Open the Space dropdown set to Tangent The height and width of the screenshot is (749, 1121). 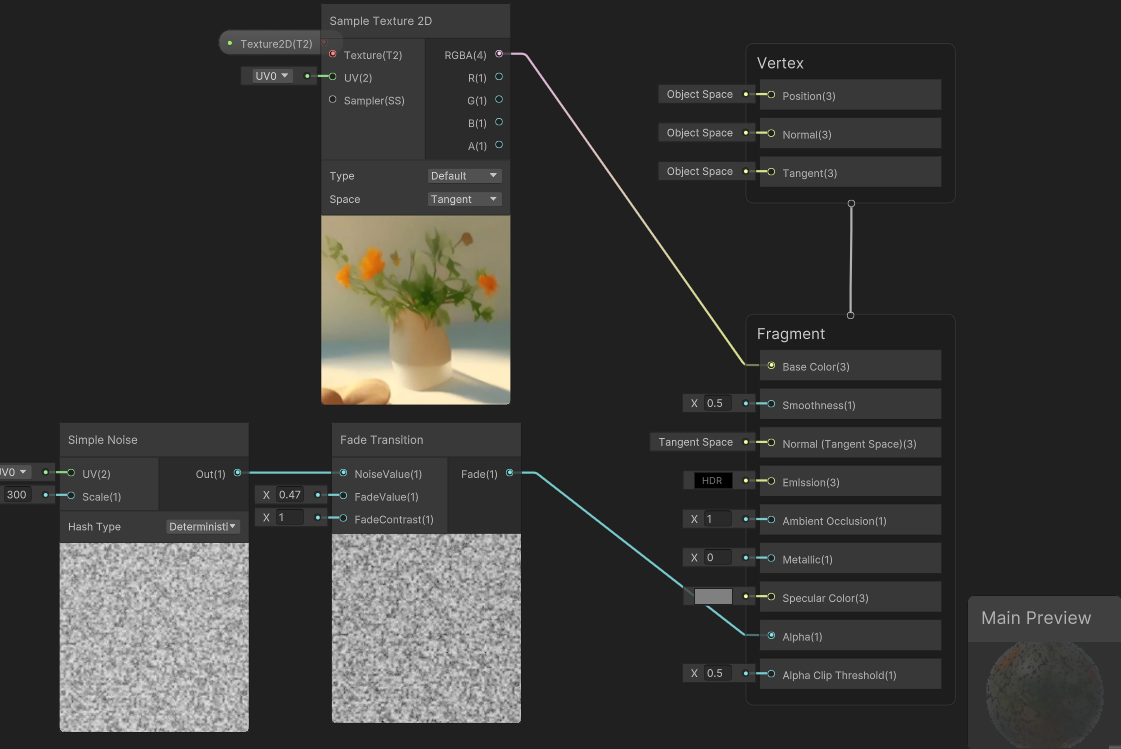click(x=464, y=199)
